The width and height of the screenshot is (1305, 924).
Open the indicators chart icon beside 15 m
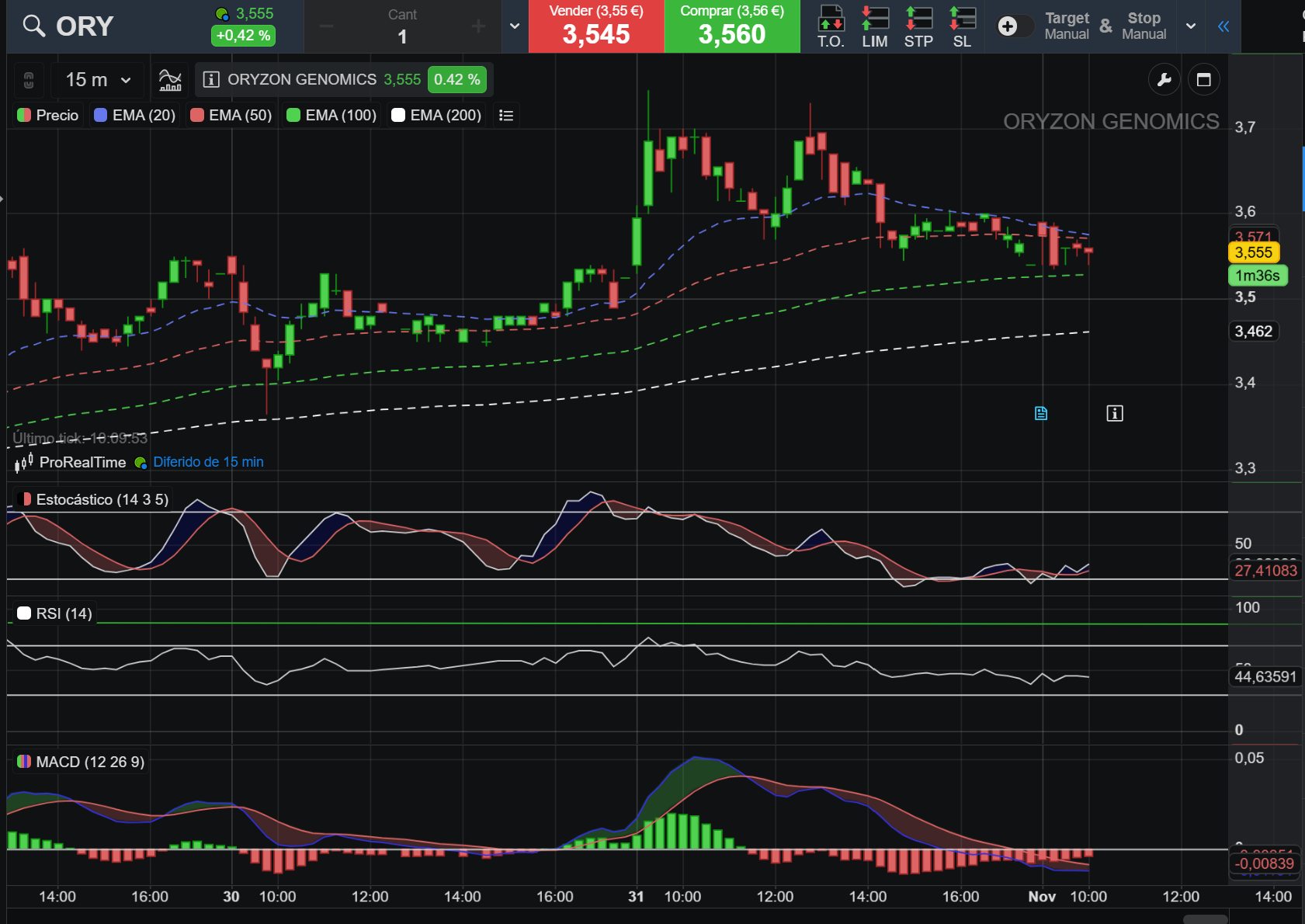point(170,79)
